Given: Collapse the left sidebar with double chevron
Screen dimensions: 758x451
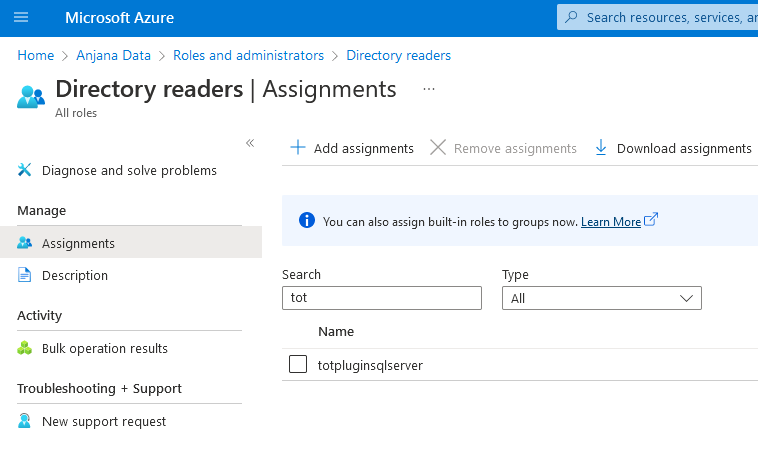Looking at the screenshot, I should (x=250, y=143).
